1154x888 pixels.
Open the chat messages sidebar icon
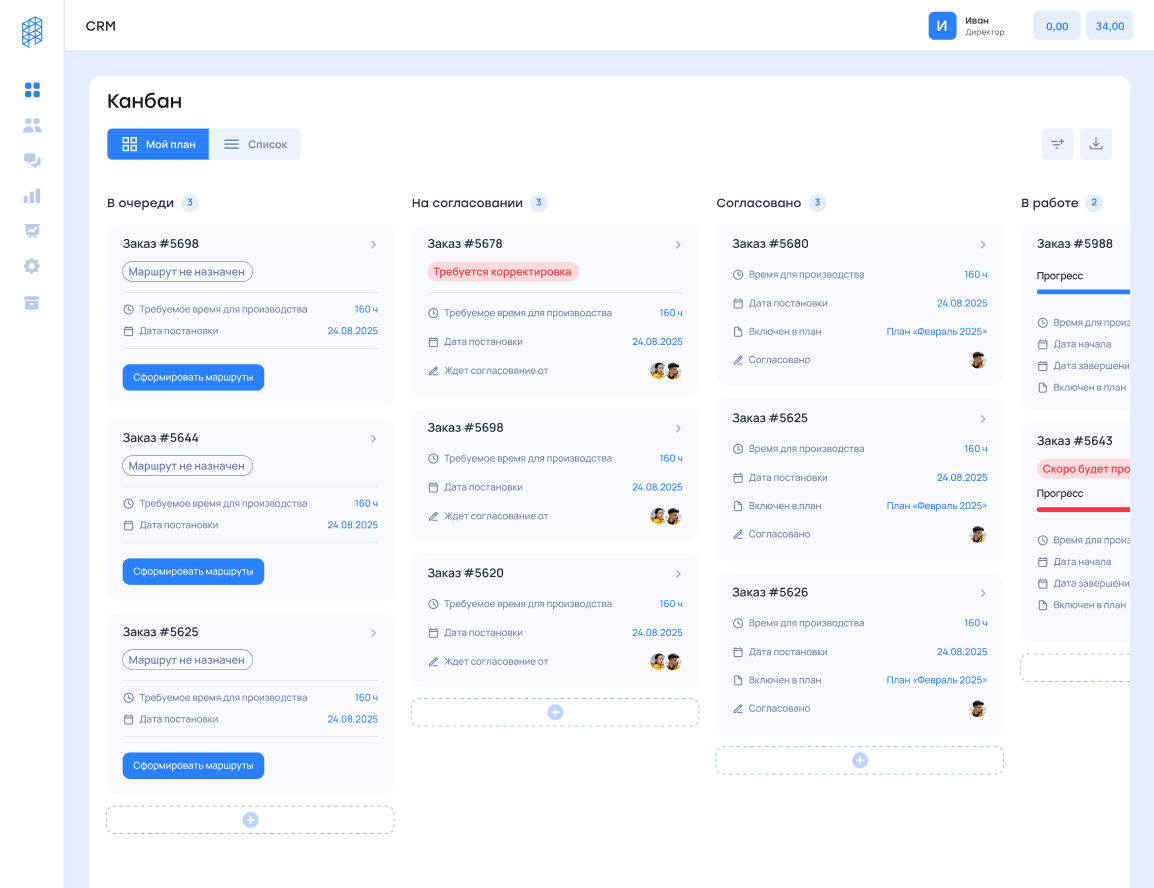pos(32,161)
